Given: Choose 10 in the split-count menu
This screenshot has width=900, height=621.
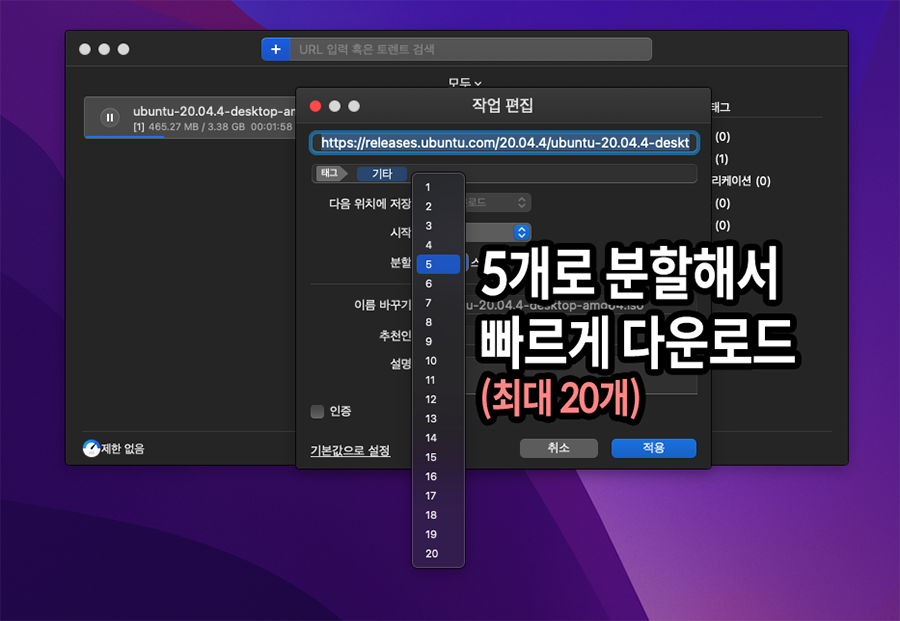Looking at the screenshot, I should click(x=439, y=360).
